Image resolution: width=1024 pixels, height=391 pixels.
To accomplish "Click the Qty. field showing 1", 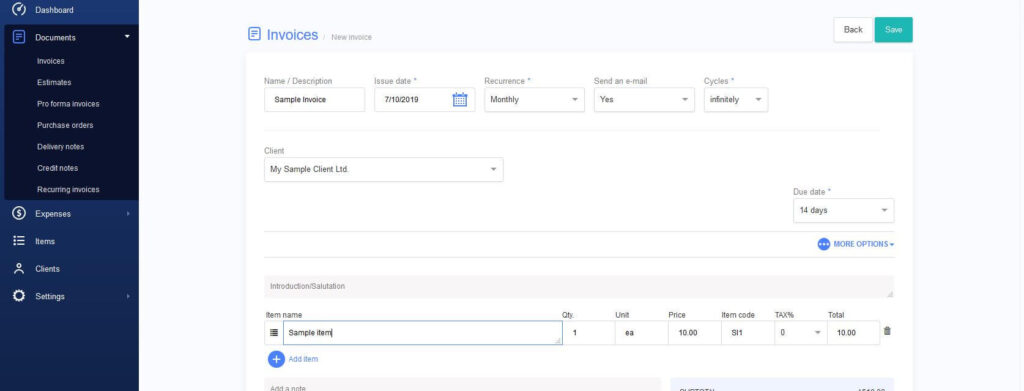I will 589,333.
